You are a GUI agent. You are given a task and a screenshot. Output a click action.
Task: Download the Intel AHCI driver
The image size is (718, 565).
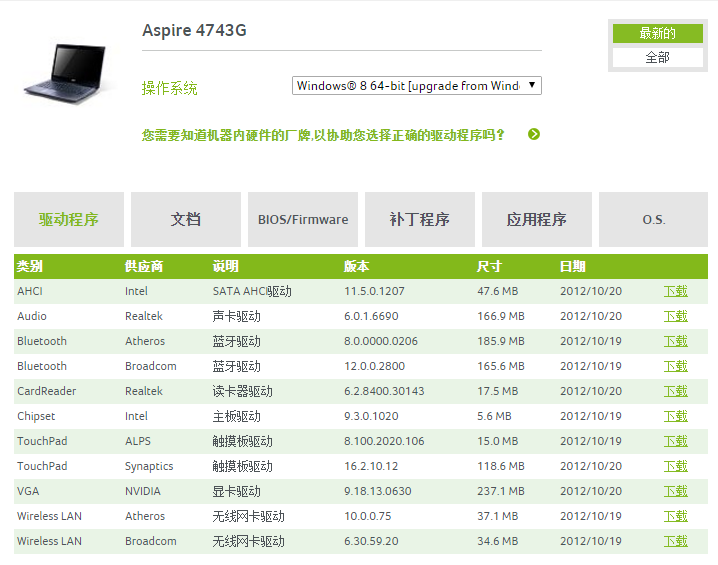675,291
